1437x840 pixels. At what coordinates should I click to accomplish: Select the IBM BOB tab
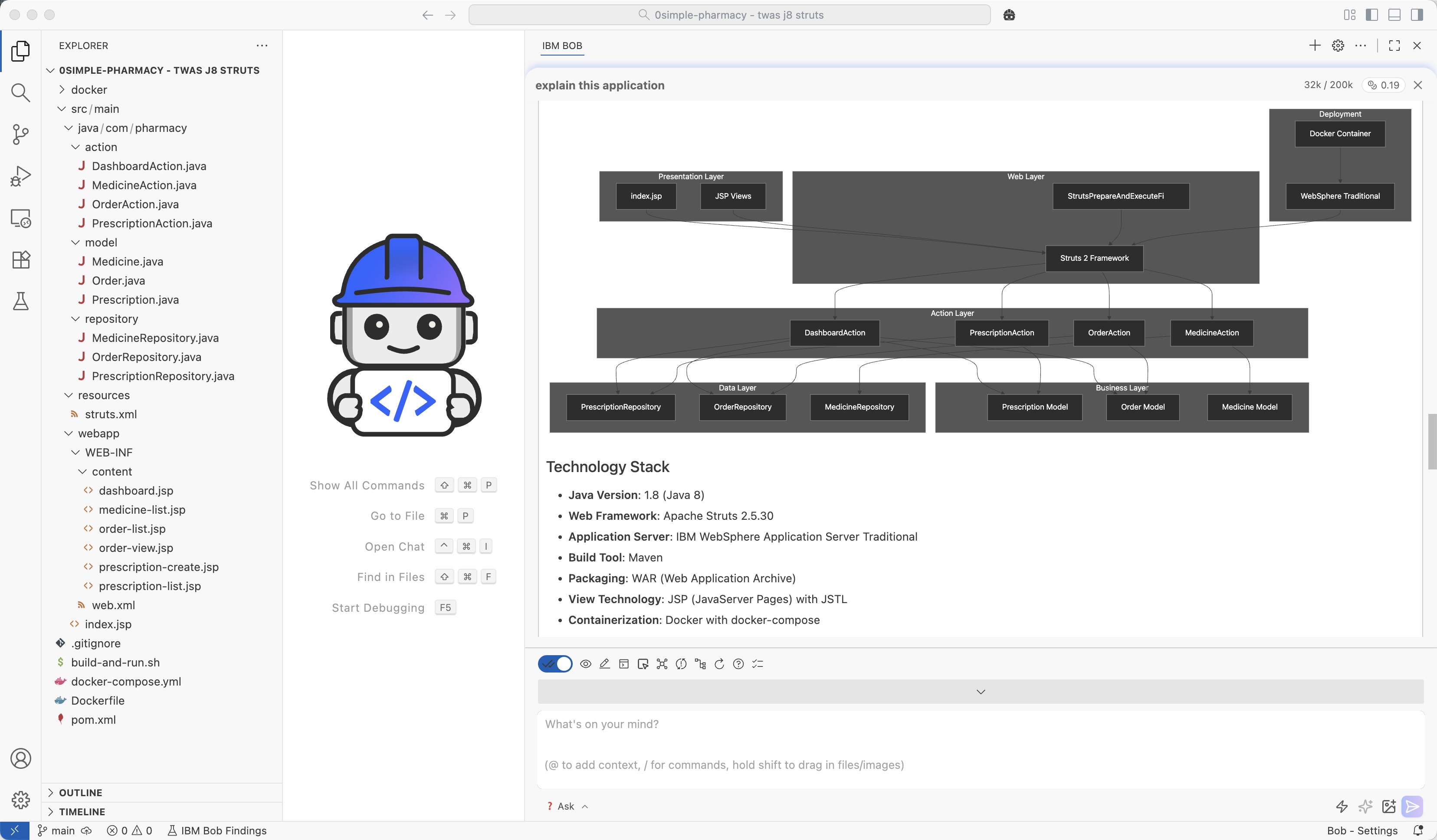tap(562, 46)
